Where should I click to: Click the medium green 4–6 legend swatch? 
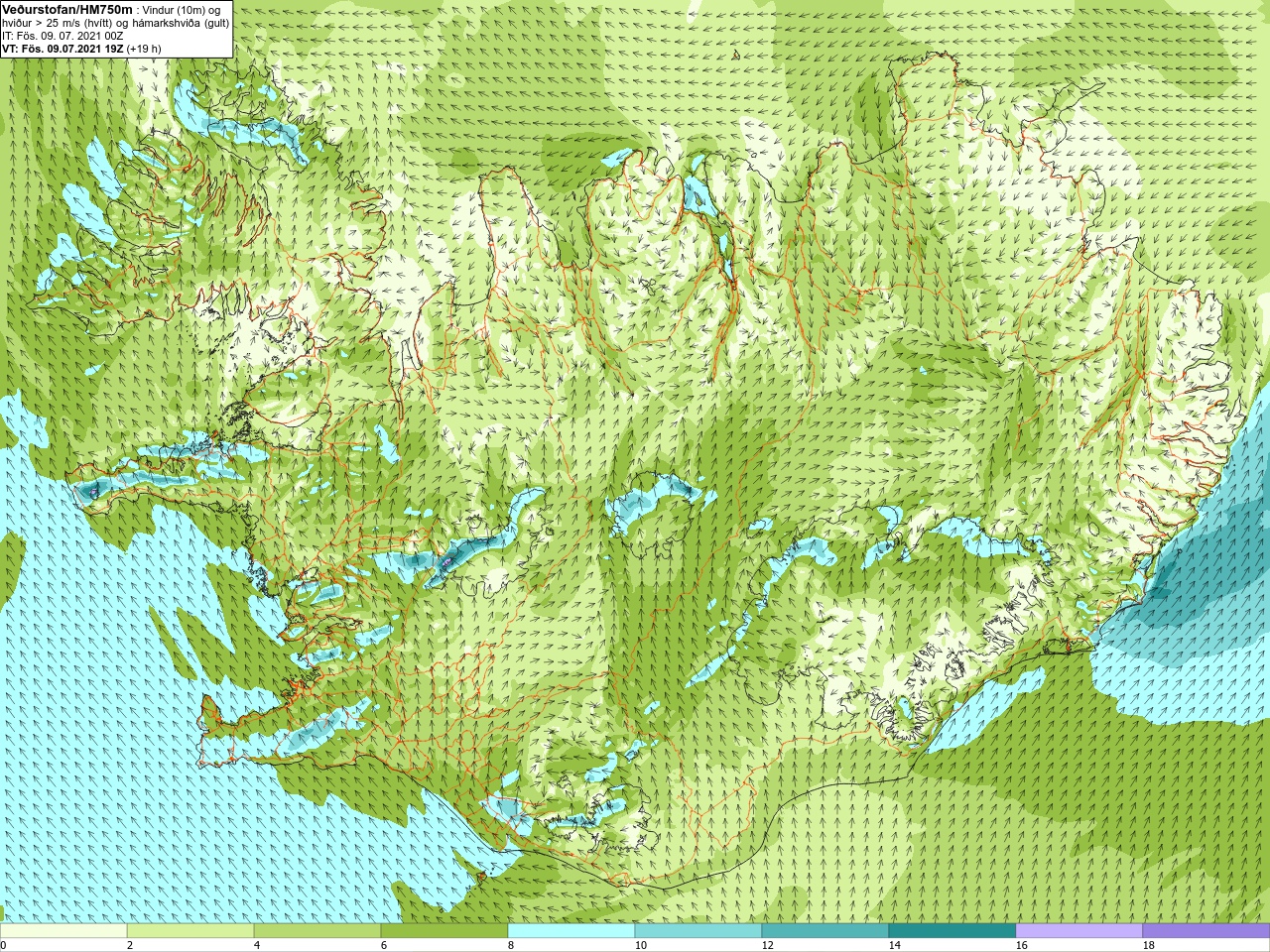click(x=317, y=931)
